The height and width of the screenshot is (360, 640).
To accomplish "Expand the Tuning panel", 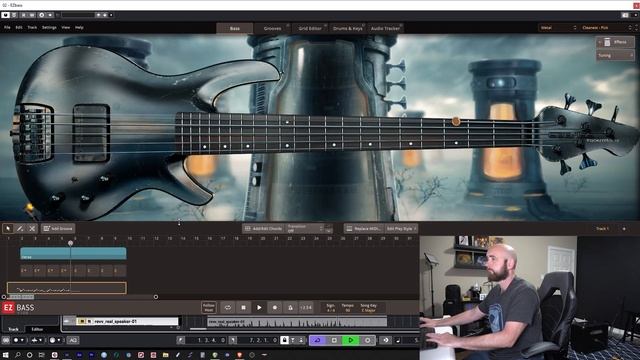I will [x=616, y=55].
